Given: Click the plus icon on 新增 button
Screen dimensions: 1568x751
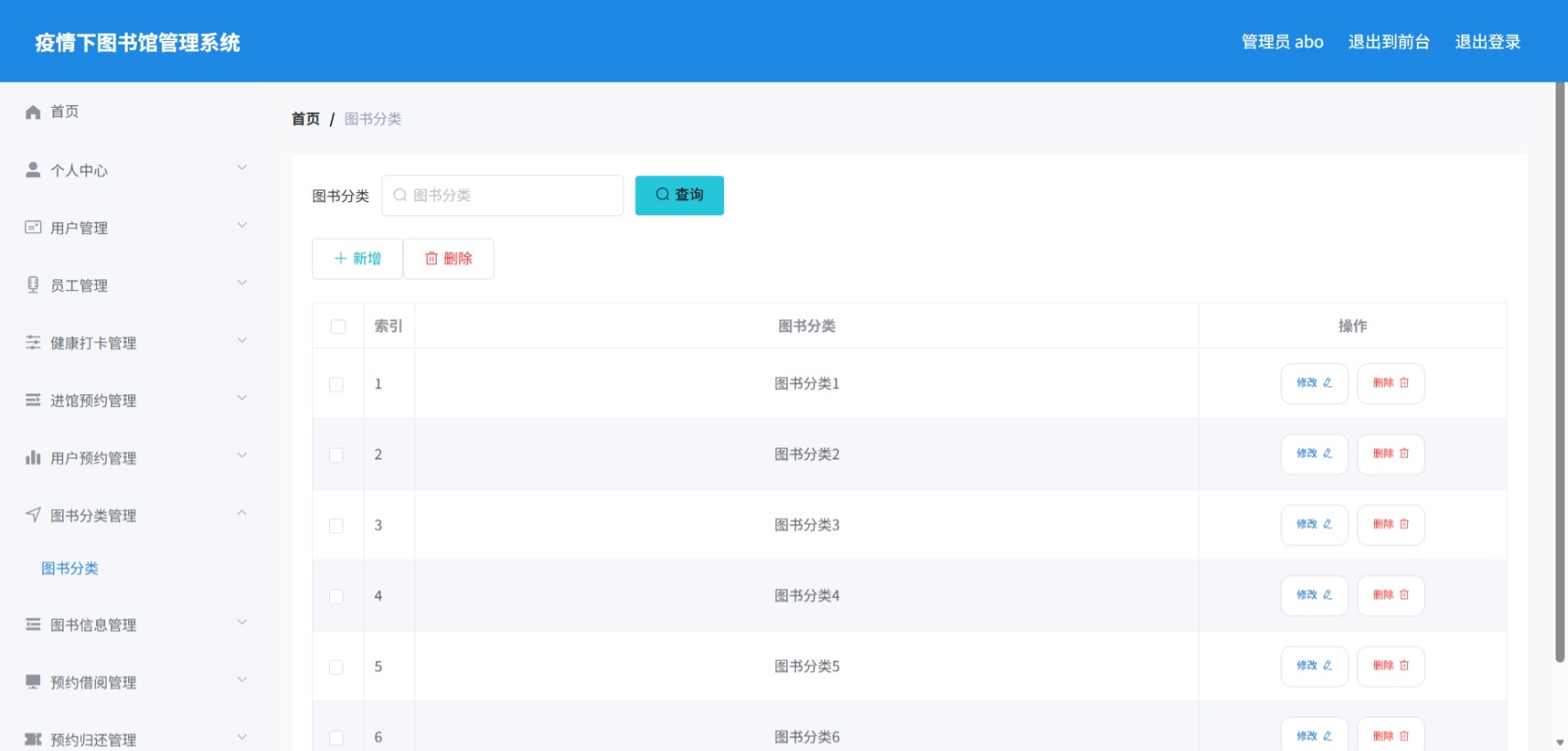Looking at the screenshot, I should 340,258.
